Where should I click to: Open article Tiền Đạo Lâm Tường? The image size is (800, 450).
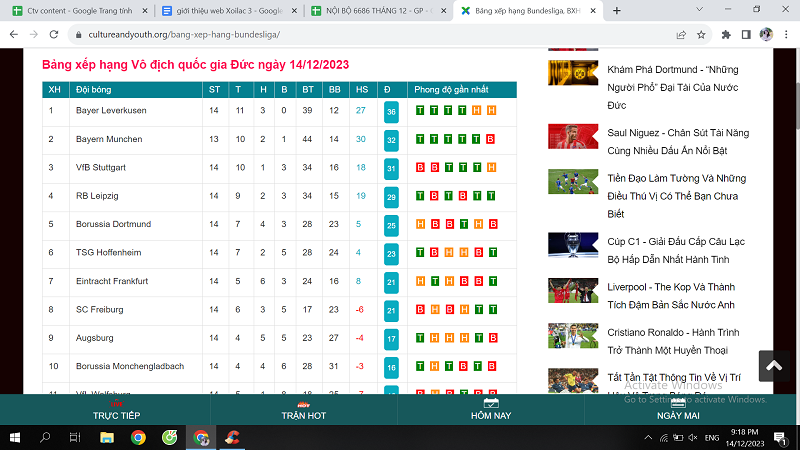coord(677,196)
